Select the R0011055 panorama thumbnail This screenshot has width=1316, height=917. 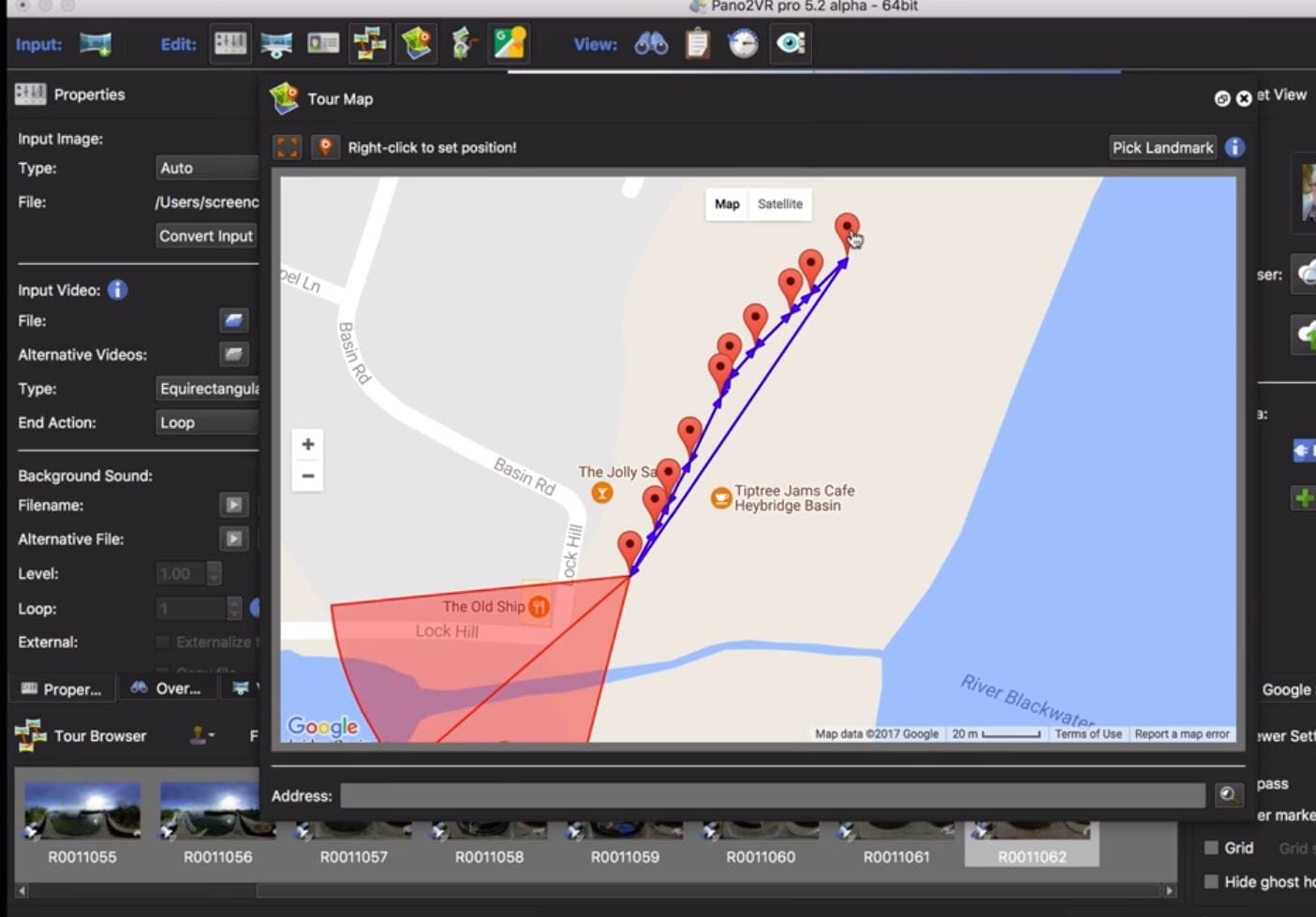coord(82,812)
